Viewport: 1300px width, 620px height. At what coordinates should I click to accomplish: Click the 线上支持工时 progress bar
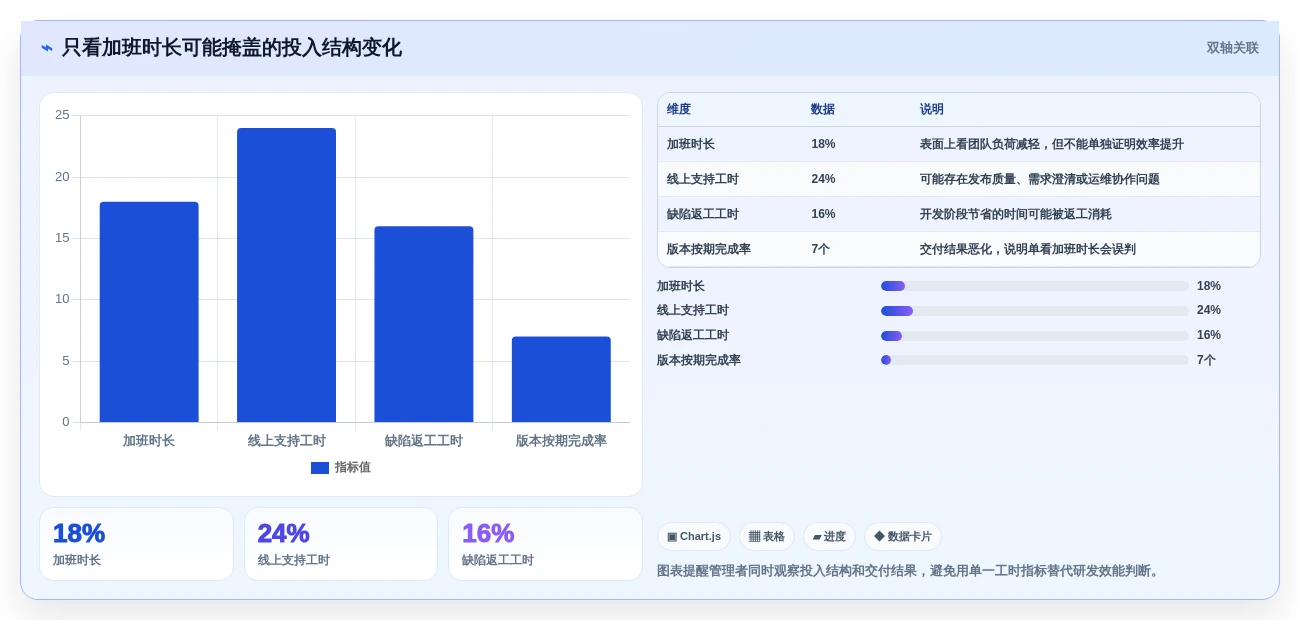1035,311
